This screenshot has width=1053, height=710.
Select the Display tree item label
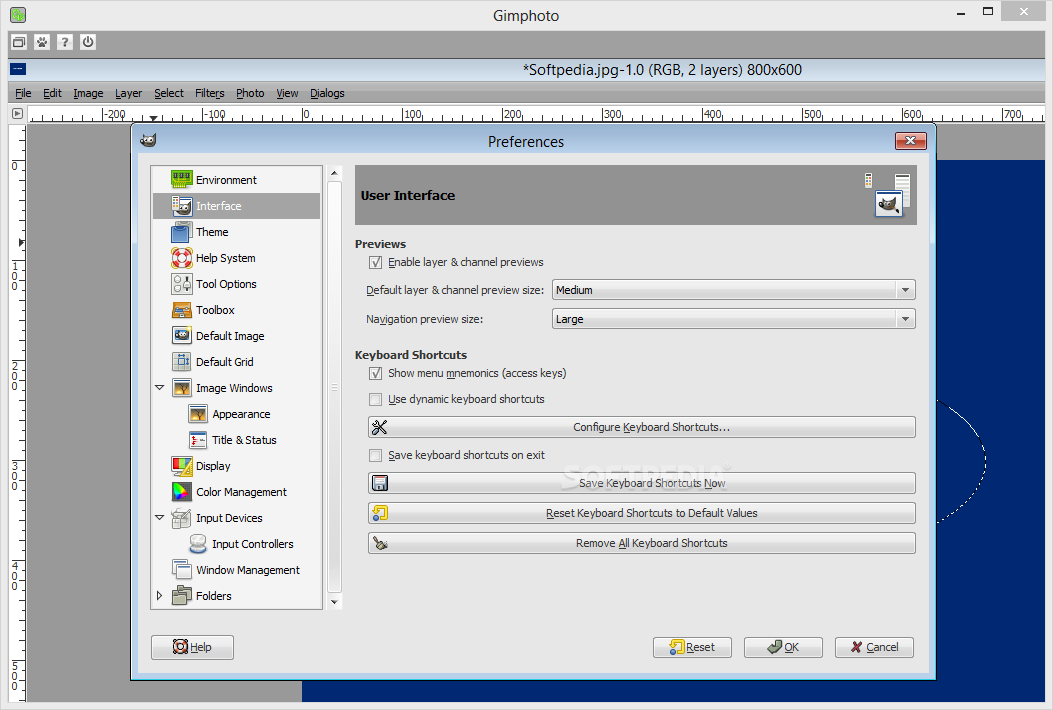[x=213, y=466]
